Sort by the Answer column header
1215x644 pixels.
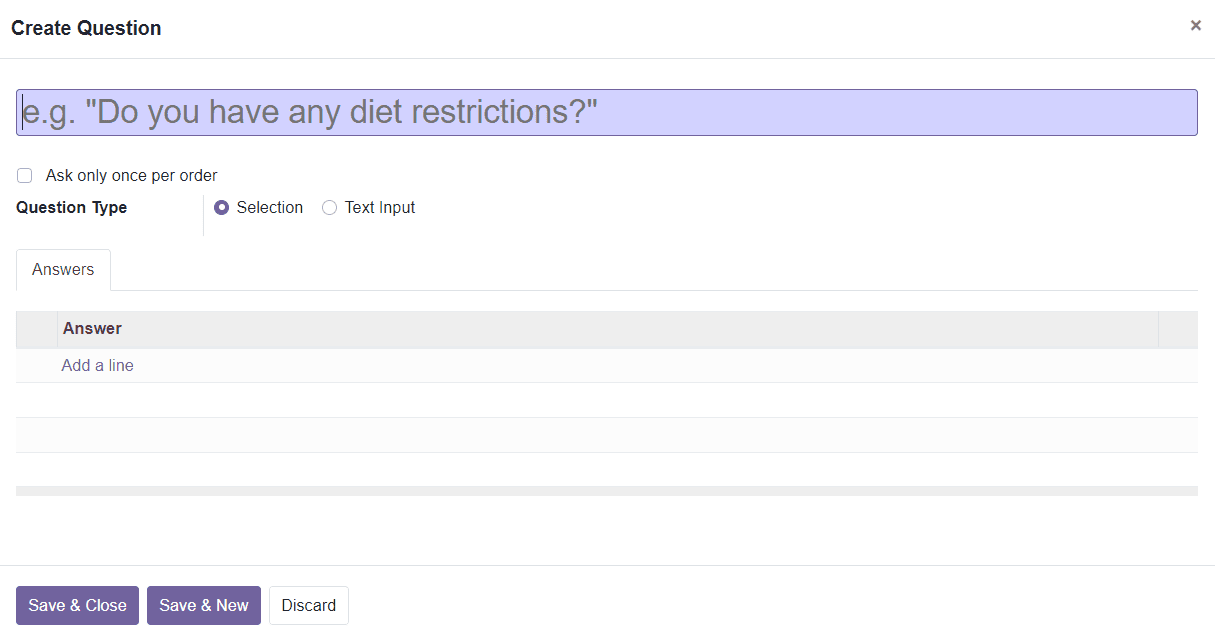click(x=607, y=329)
